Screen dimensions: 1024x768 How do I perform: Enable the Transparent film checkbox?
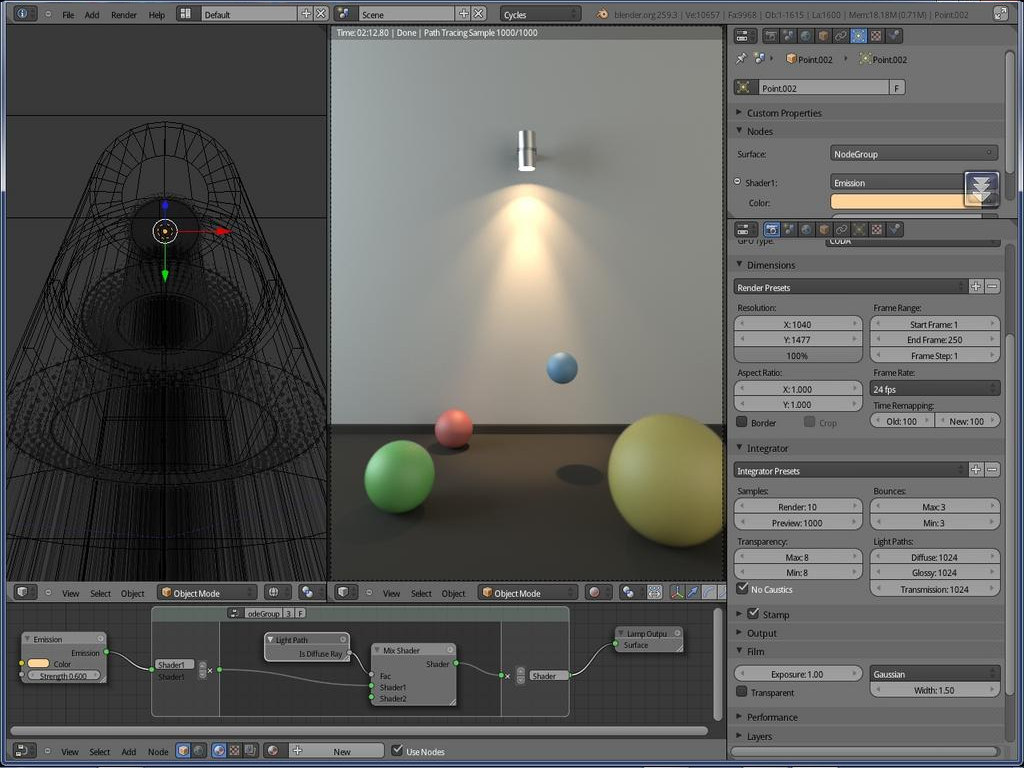coord(742,692)
